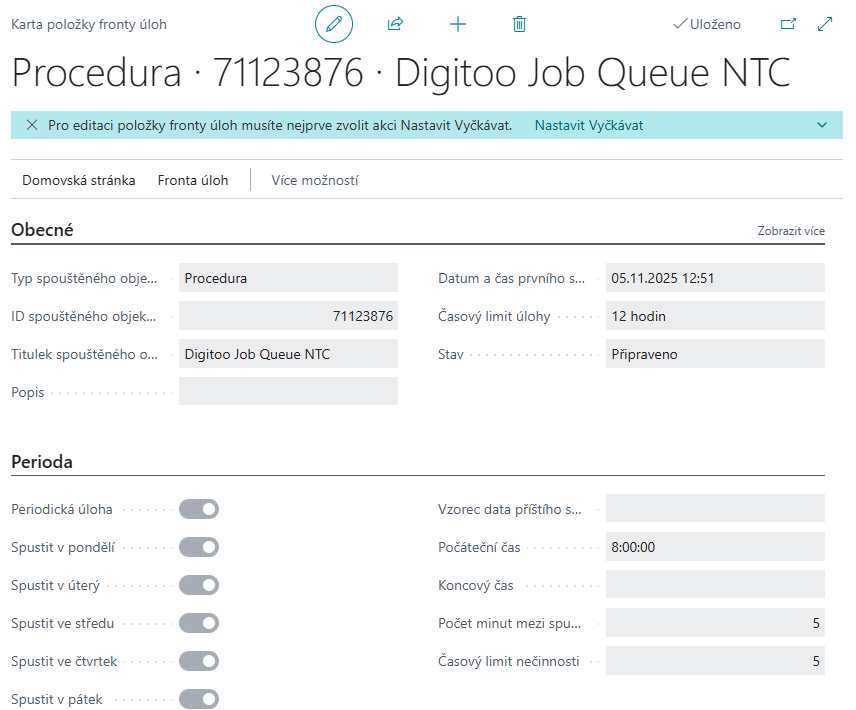Click the Popis field label
The image size is (856, 710).
click(x=27, y=392)
